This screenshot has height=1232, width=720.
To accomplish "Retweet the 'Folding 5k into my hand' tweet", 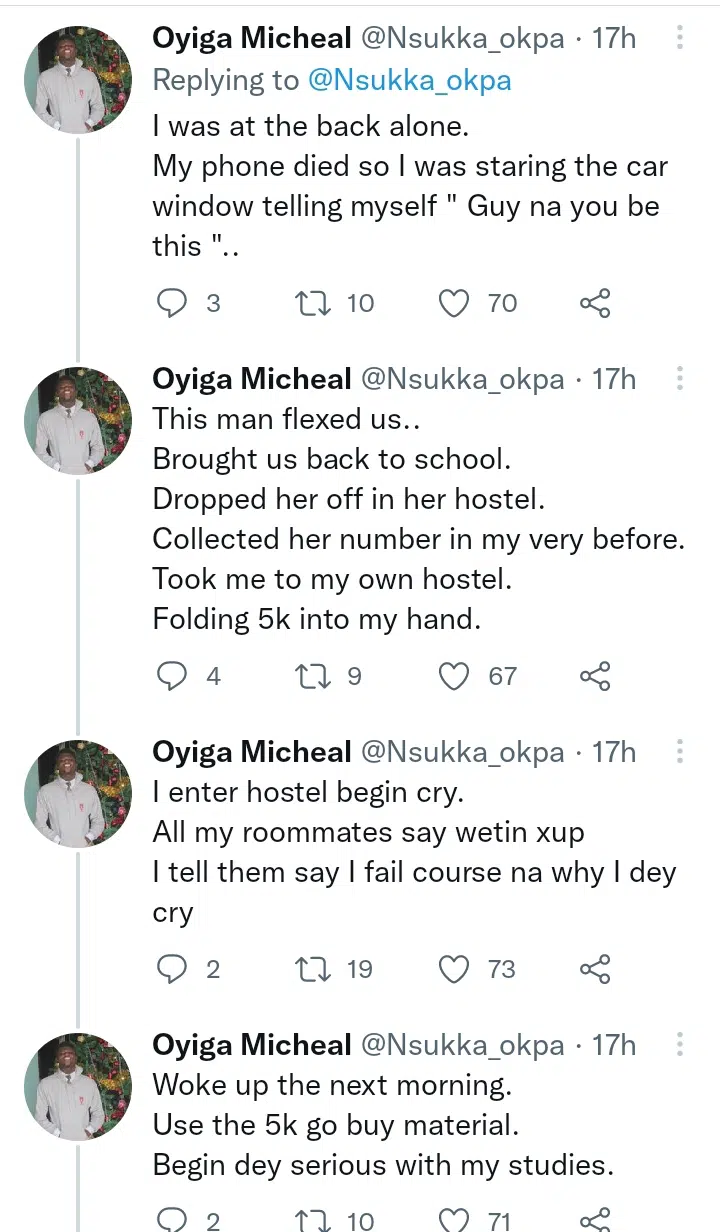I will (316, 676).
